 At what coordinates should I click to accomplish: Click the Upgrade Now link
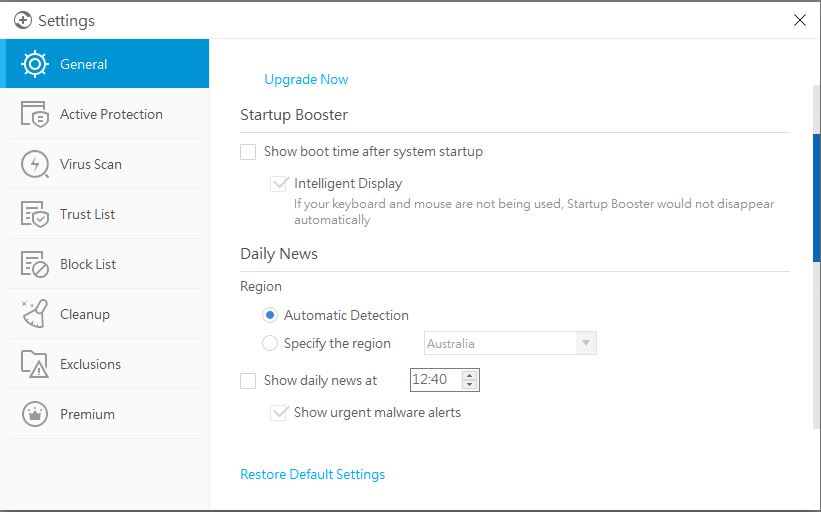[x=306, y=80]
